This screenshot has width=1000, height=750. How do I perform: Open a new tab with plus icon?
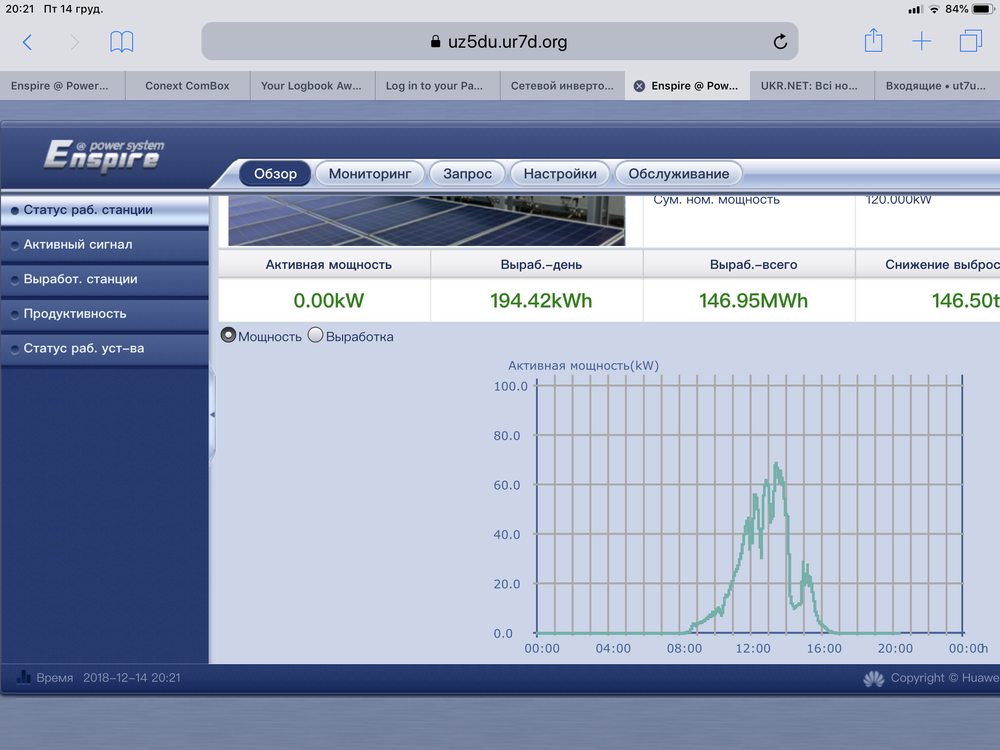tap(921, 42)
